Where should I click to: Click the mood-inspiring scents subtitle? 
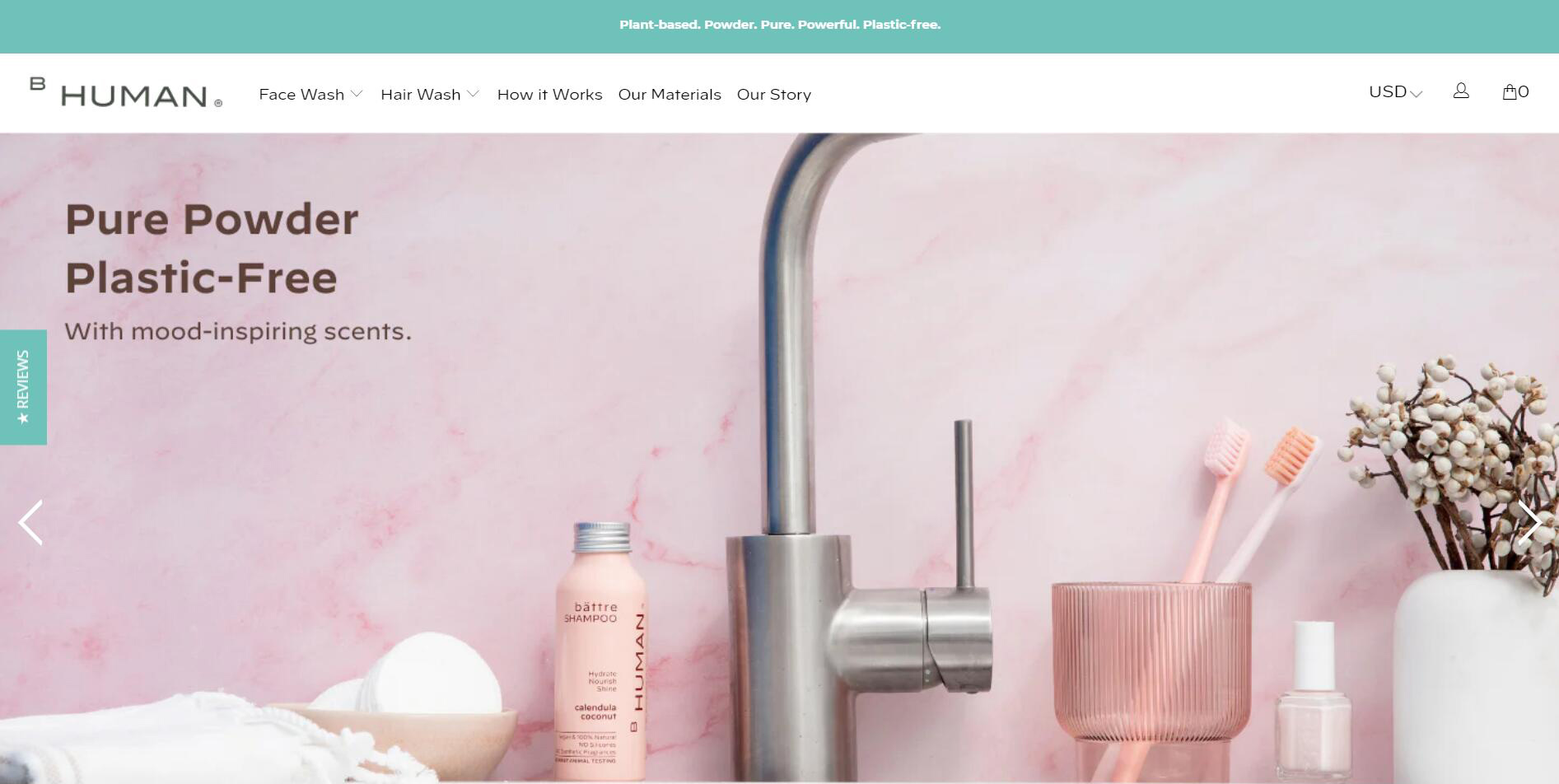[x=238, y=331]
